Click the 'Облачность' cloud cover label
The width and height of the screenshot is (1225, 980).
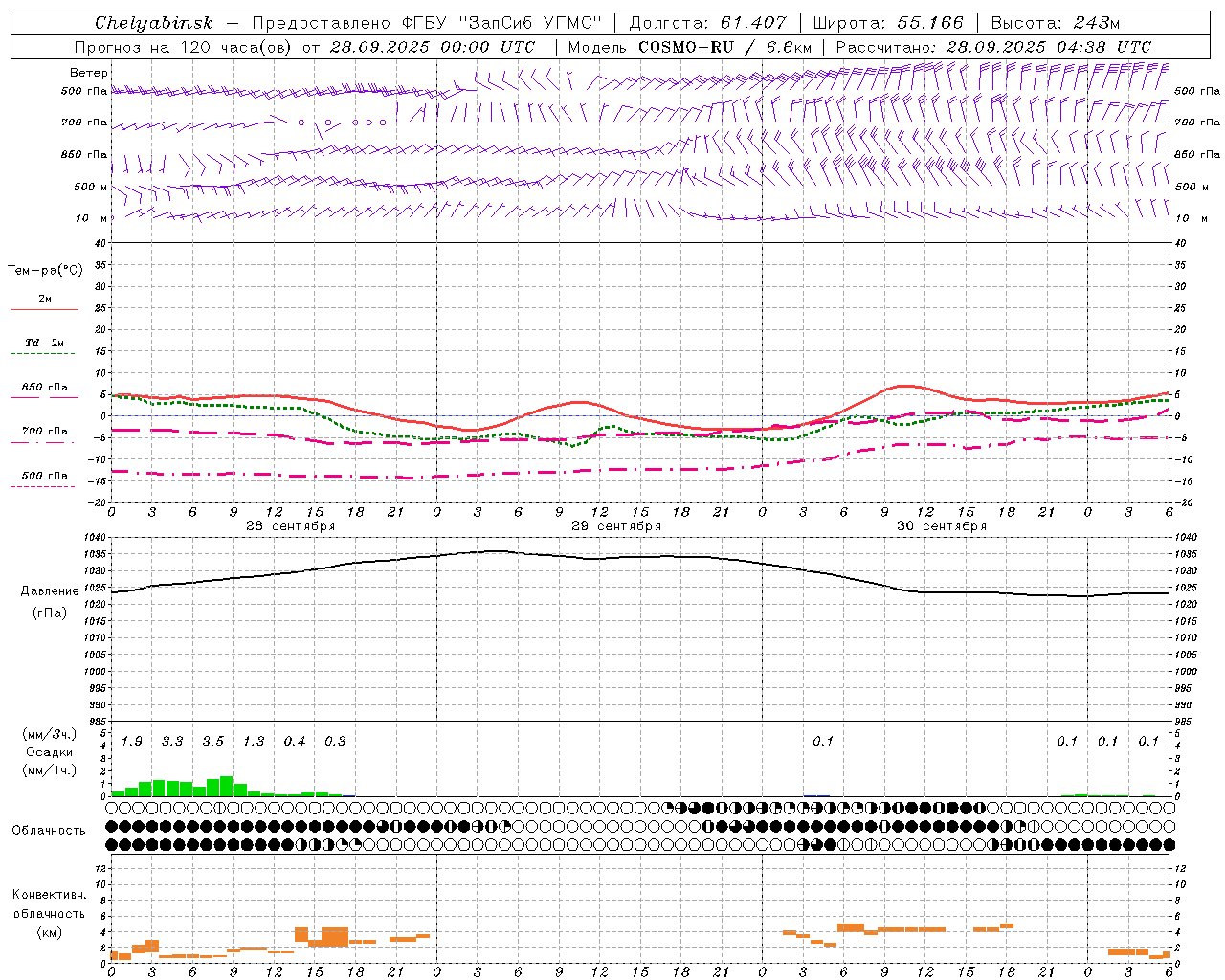[49, 831]
